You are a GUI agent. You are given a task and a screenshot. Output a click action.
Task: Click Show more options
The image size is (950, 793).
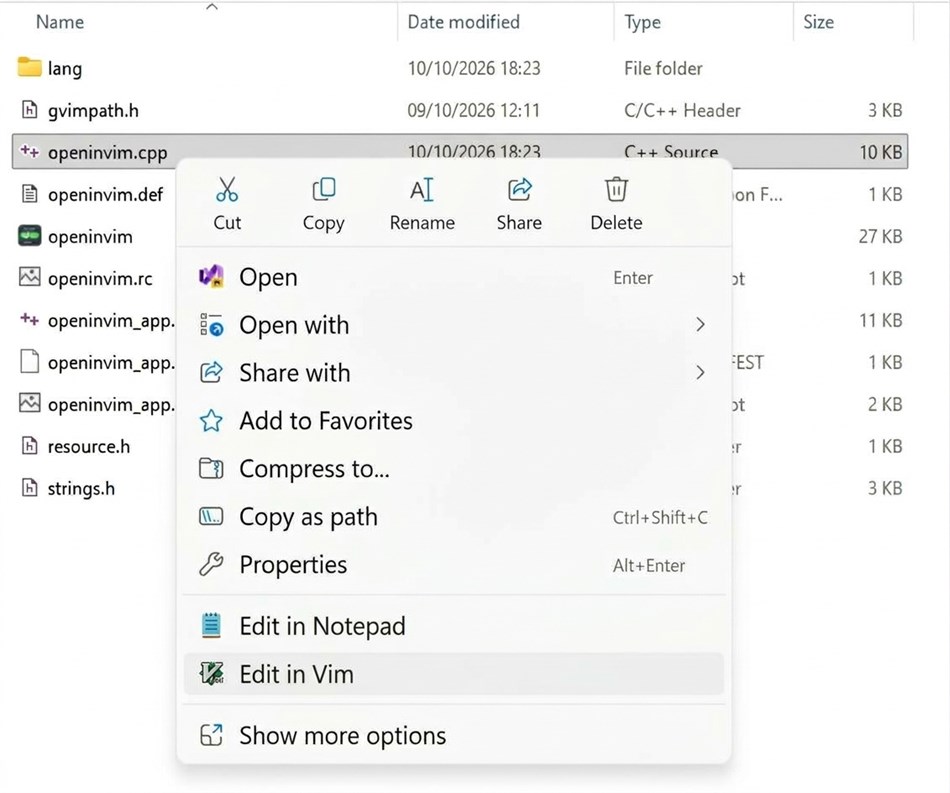453,735
